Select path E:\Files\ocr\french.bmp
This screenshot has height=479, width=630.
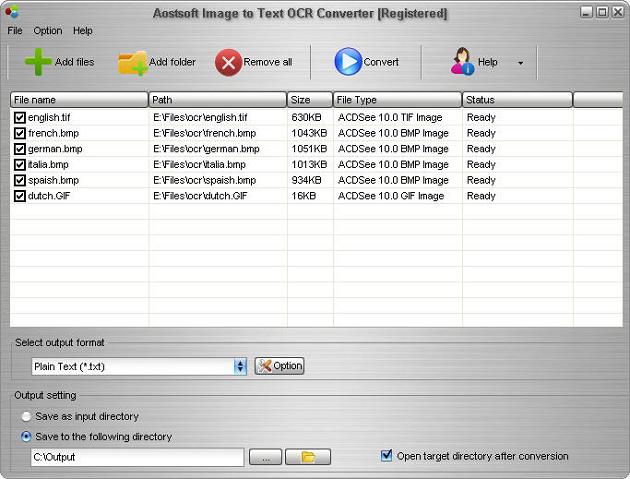(x=205, y=133)
